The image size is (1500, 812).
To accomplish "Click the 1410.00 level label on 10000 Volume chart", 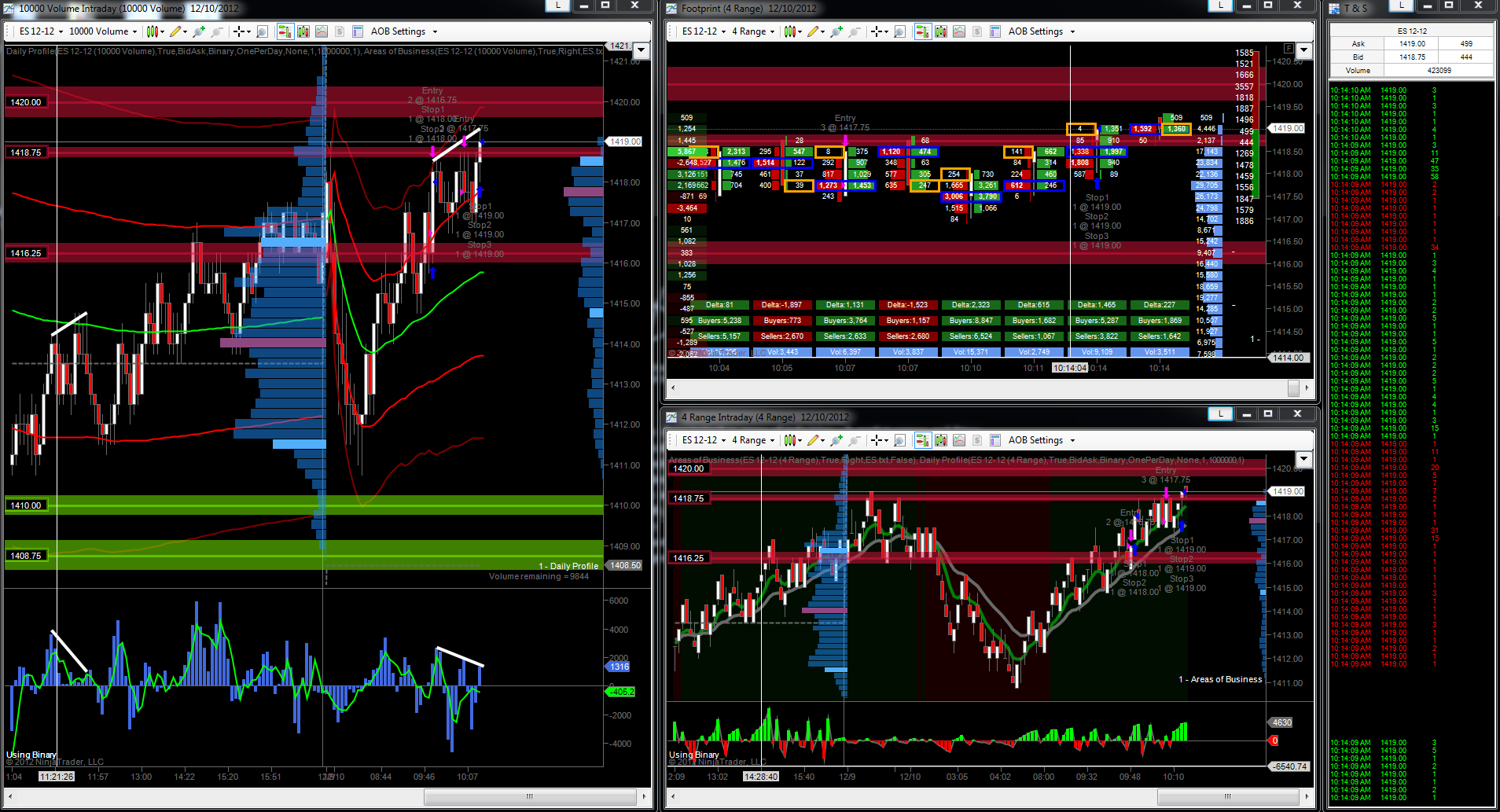I will pyautogui.click(x=26, y=505).
